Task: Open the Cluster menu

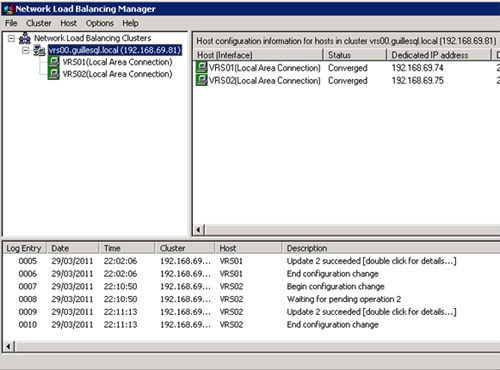Action: [39, 23]
